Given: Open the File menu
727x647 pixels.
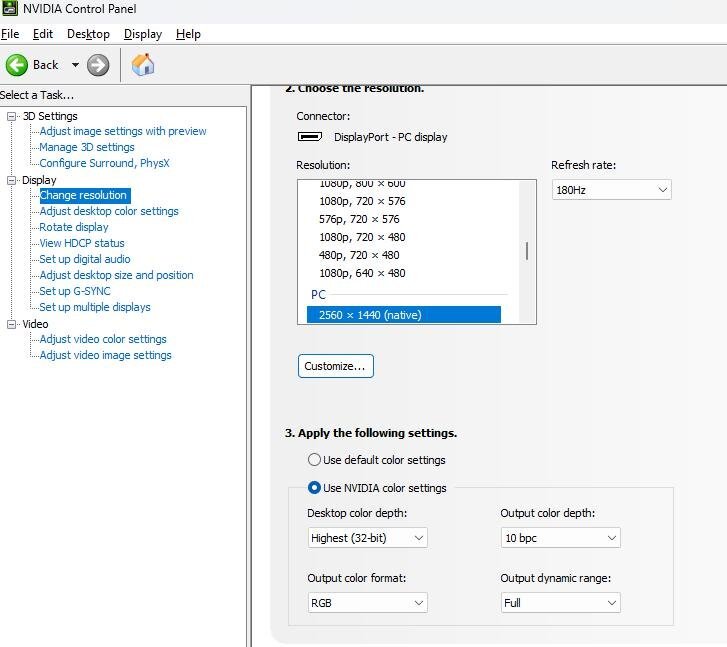Looking at the screenshot, I should 10,34.
